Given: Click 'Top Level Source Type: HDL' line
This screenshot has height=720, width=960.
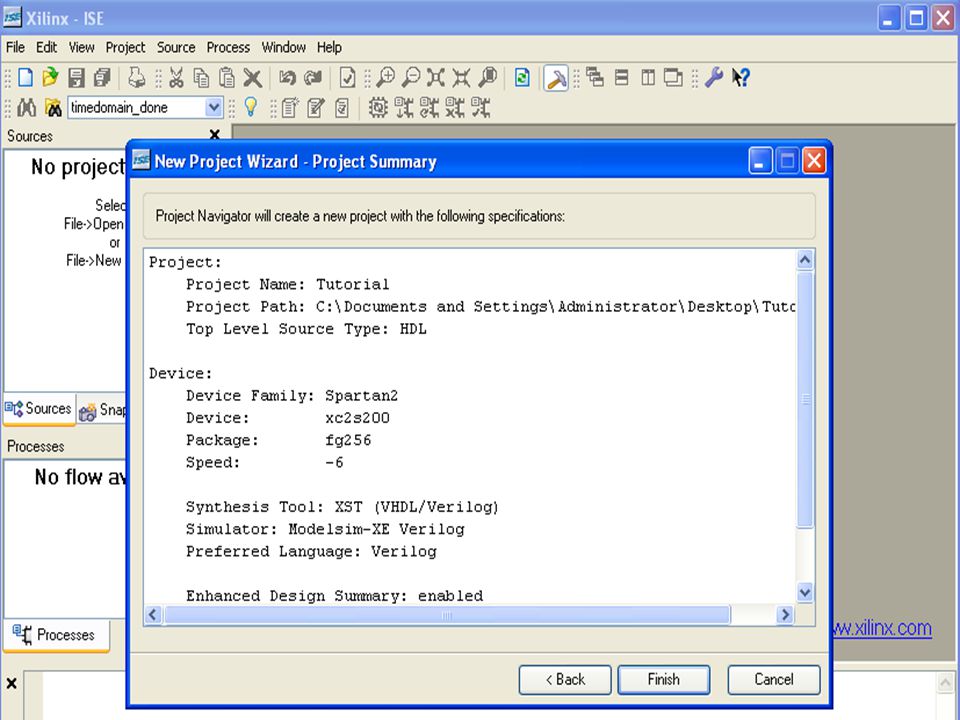Looking at the screenshot, I should pyautogui.click(x=306, y=329).
